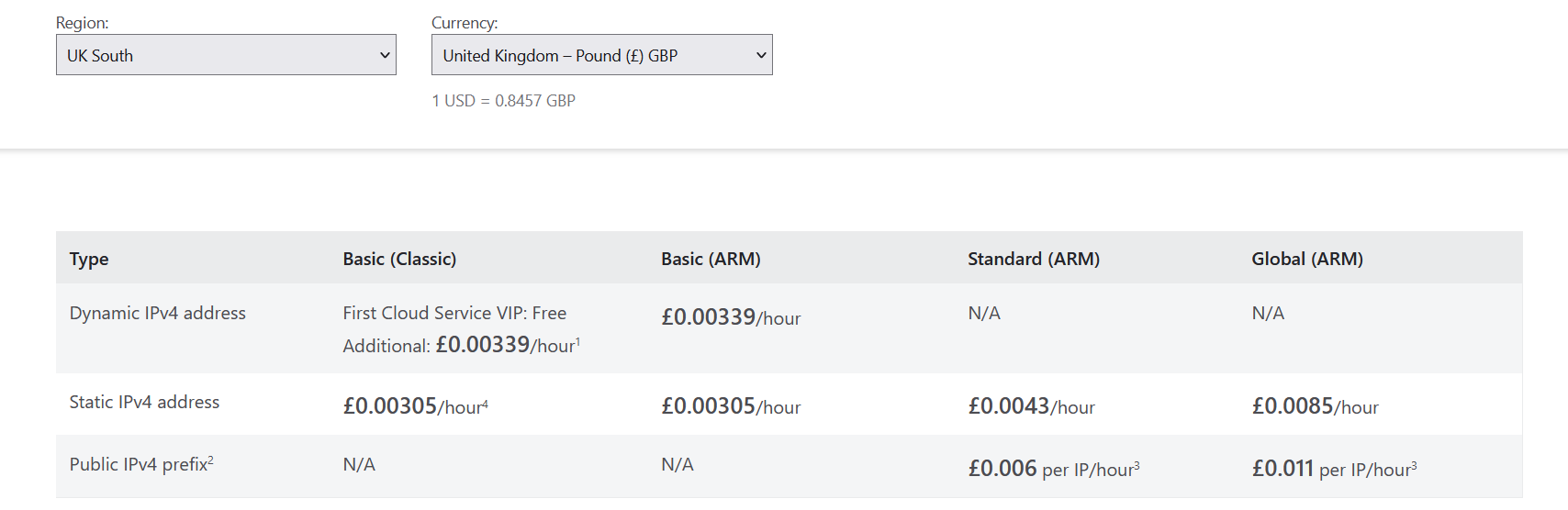Click the Currency field label
This screenshot has height=510, width=1568.
[x=465, y=23]
